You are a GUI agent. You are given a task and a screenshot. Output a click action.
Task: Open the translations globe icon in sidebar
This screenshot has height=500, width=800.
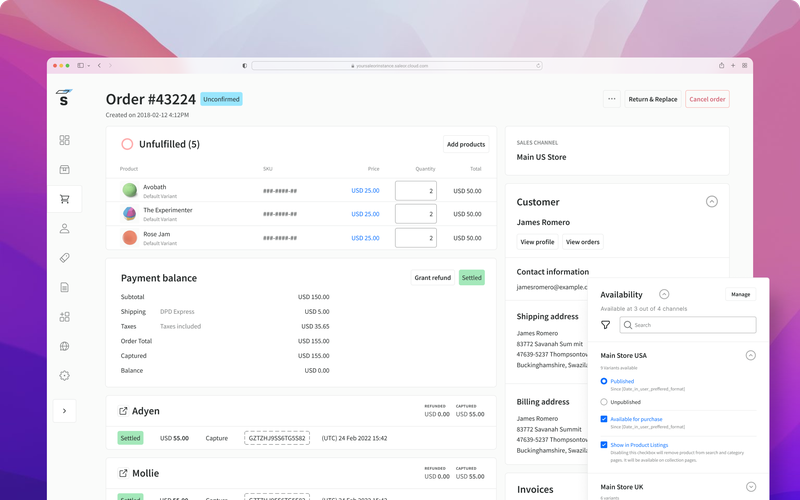click(x=64, y=346)
